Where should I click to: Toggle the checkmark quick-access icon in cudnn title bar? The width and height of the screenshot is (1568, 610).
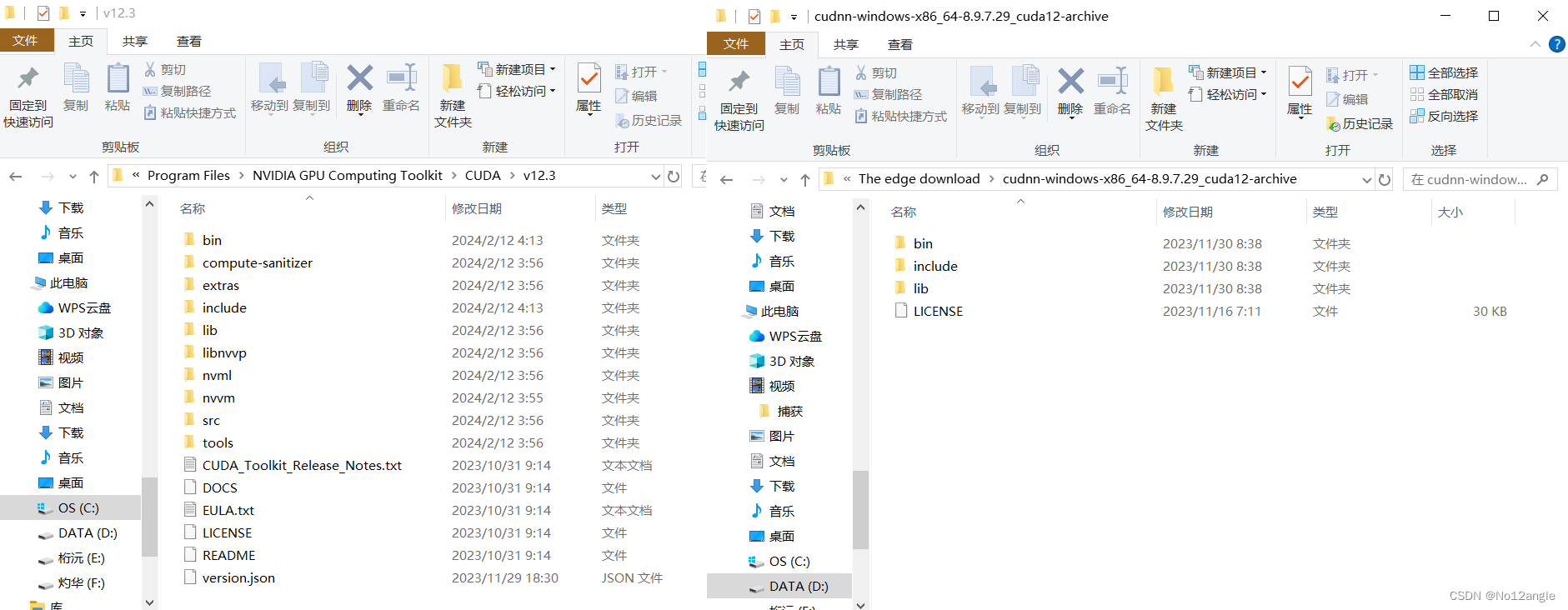tap(754, 16)
